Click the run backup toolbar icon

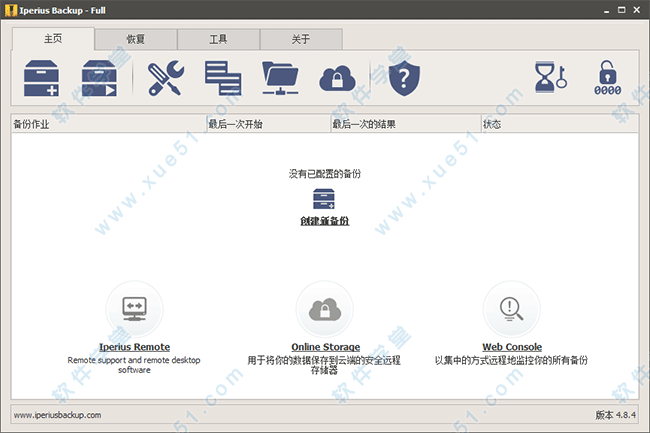coord(99,78)
